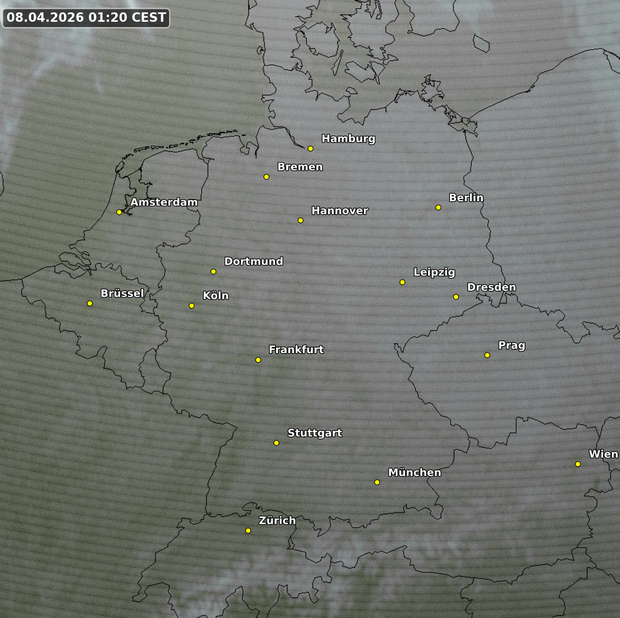Click the Hannover yellow dot marker
Screen dimensions: 620x618
click(300, 220)
